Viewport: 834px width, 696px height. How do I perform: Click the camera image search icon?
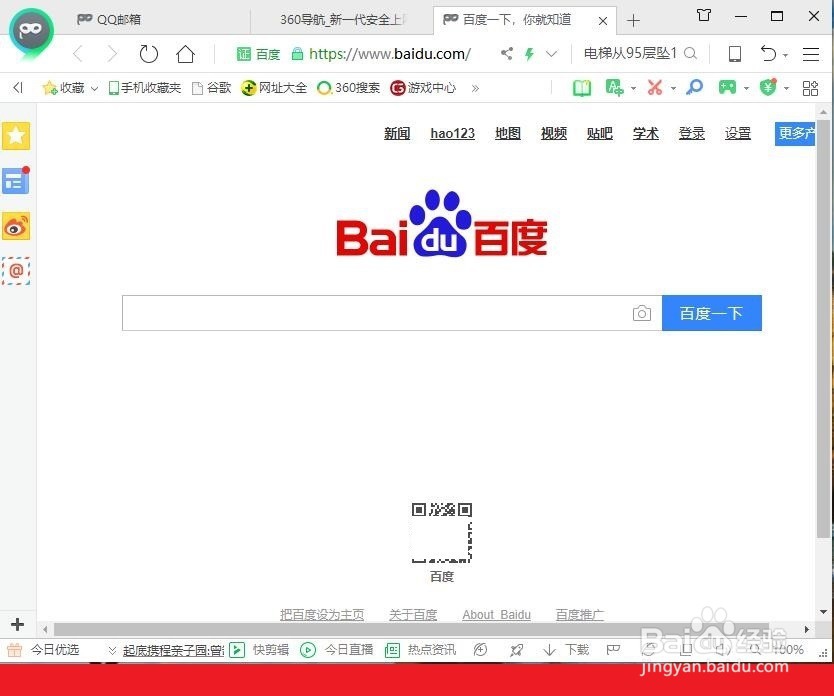pos(642,313)
